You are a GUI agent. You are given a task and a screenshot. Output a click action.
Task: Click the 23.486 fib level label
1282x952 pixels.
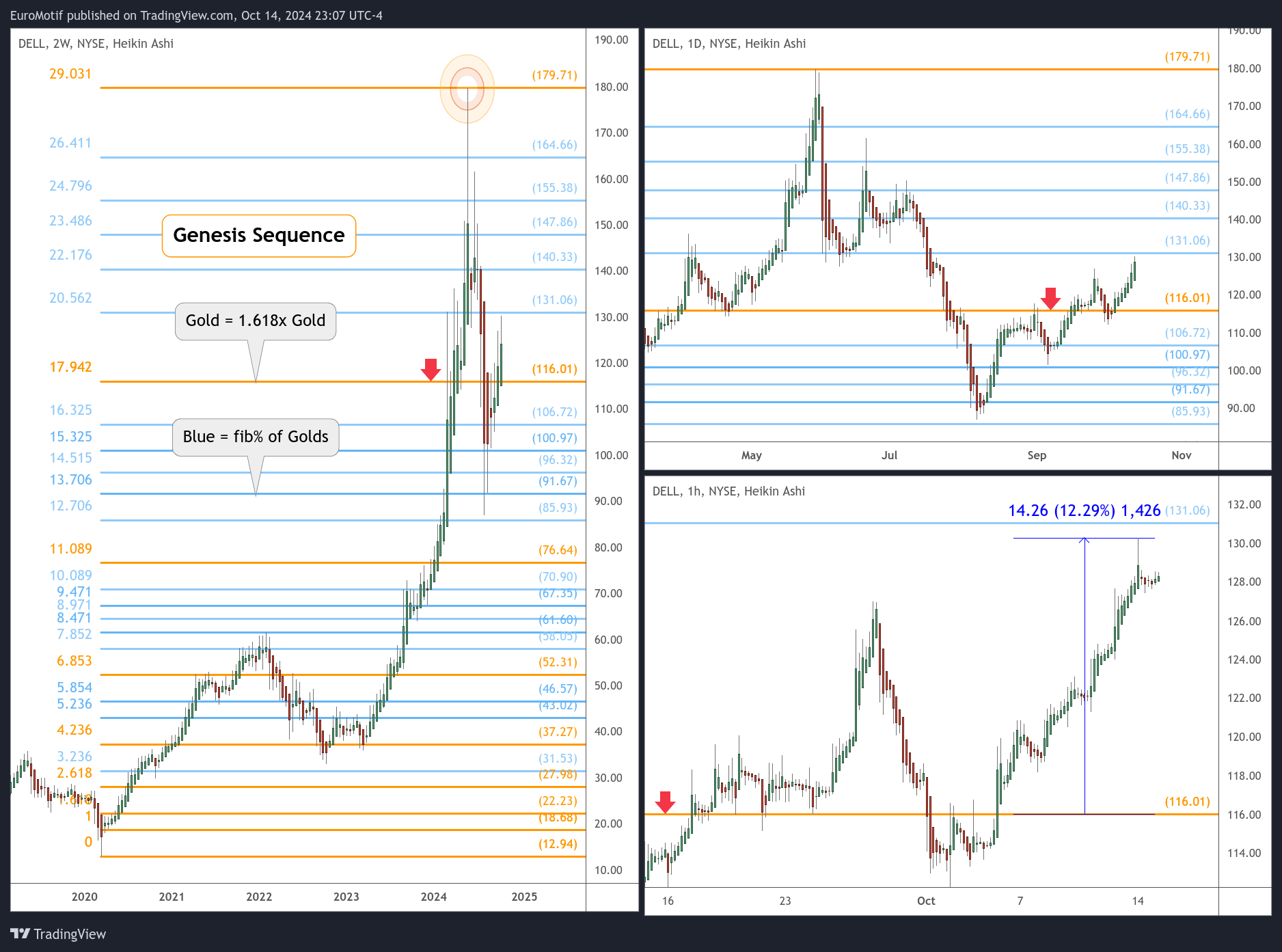click(70, 221)
